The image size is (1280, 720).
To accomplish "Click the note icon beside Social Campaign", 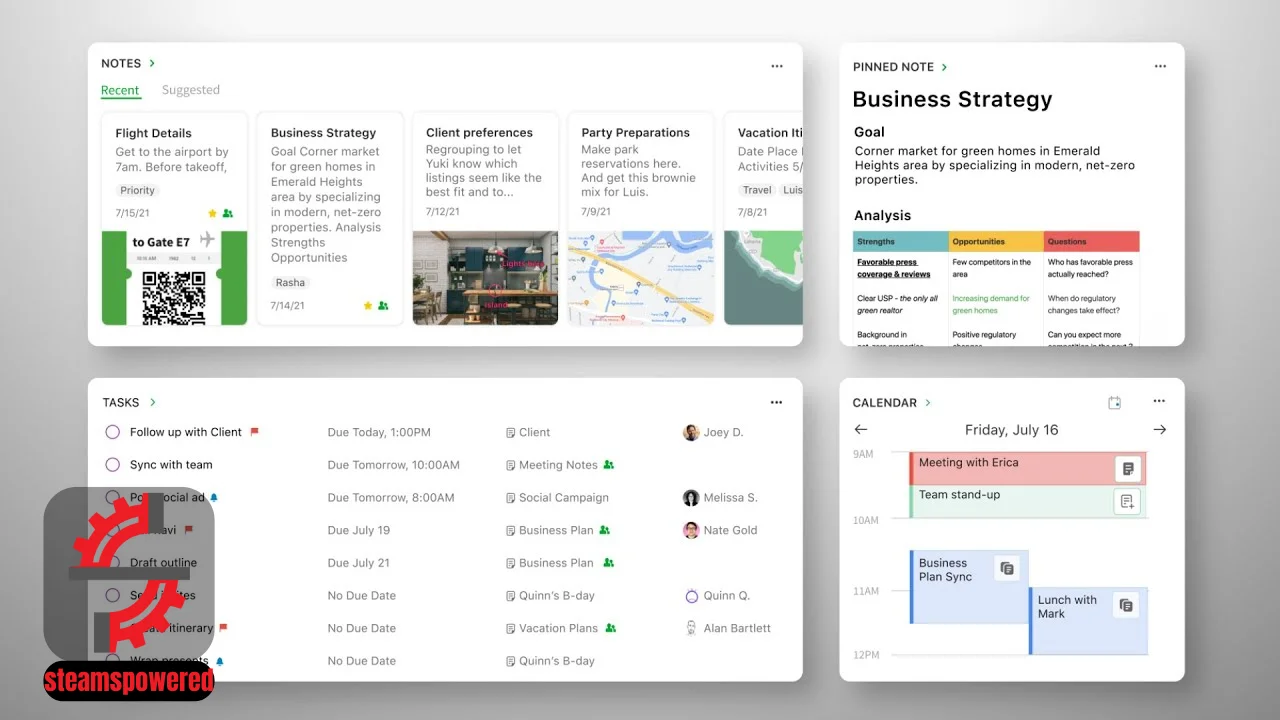I will click(x=511, y=498).
